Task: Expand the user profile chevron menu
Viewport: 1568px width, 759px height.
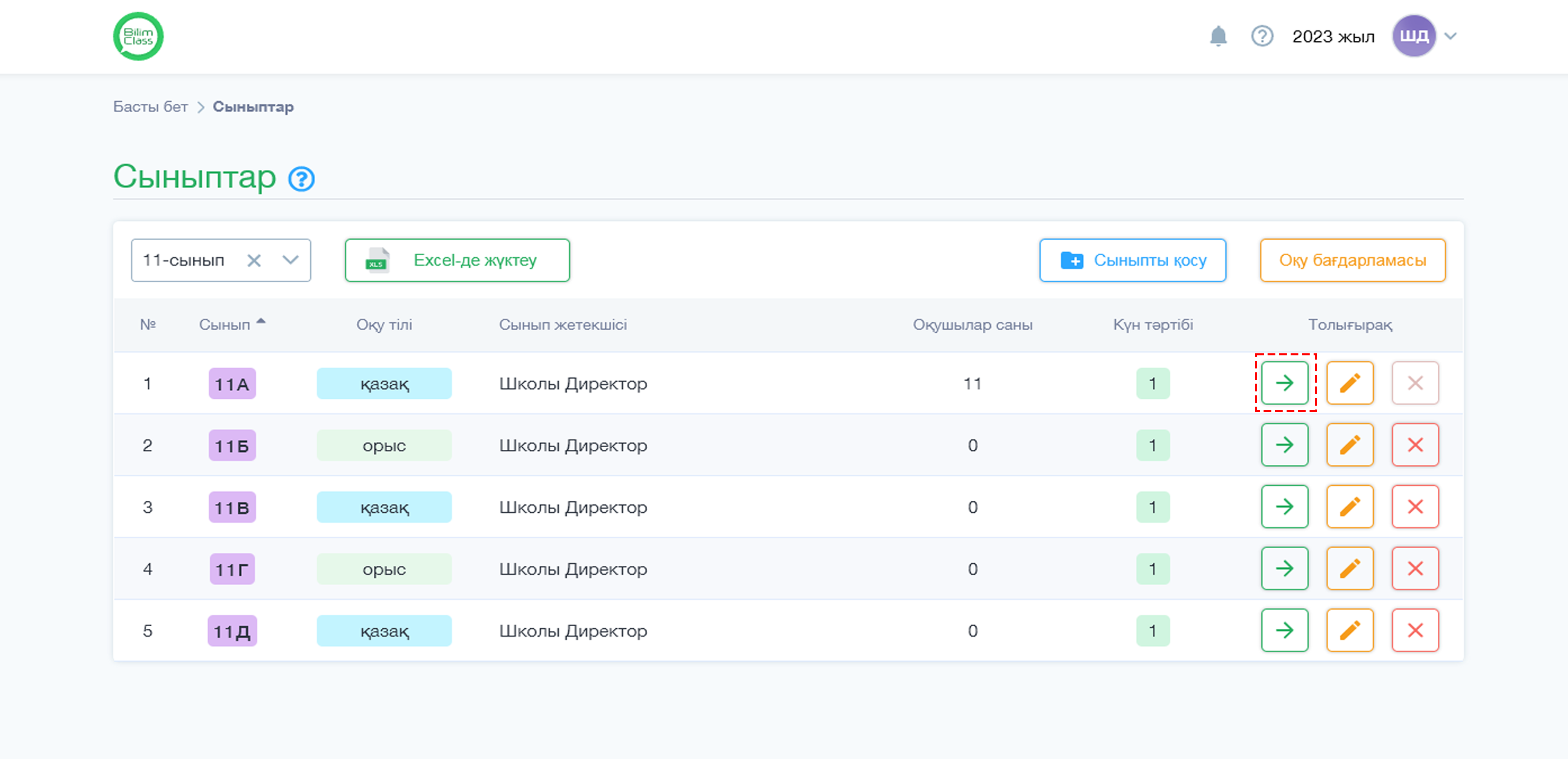Action: pos(1450,36)
